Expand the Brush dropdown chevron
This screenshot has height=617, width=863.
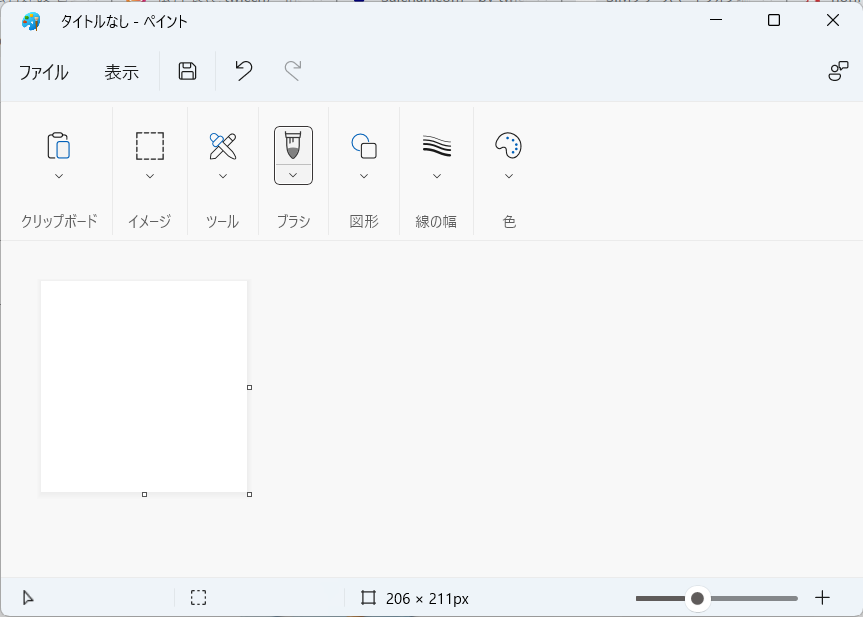coord(293,175)
